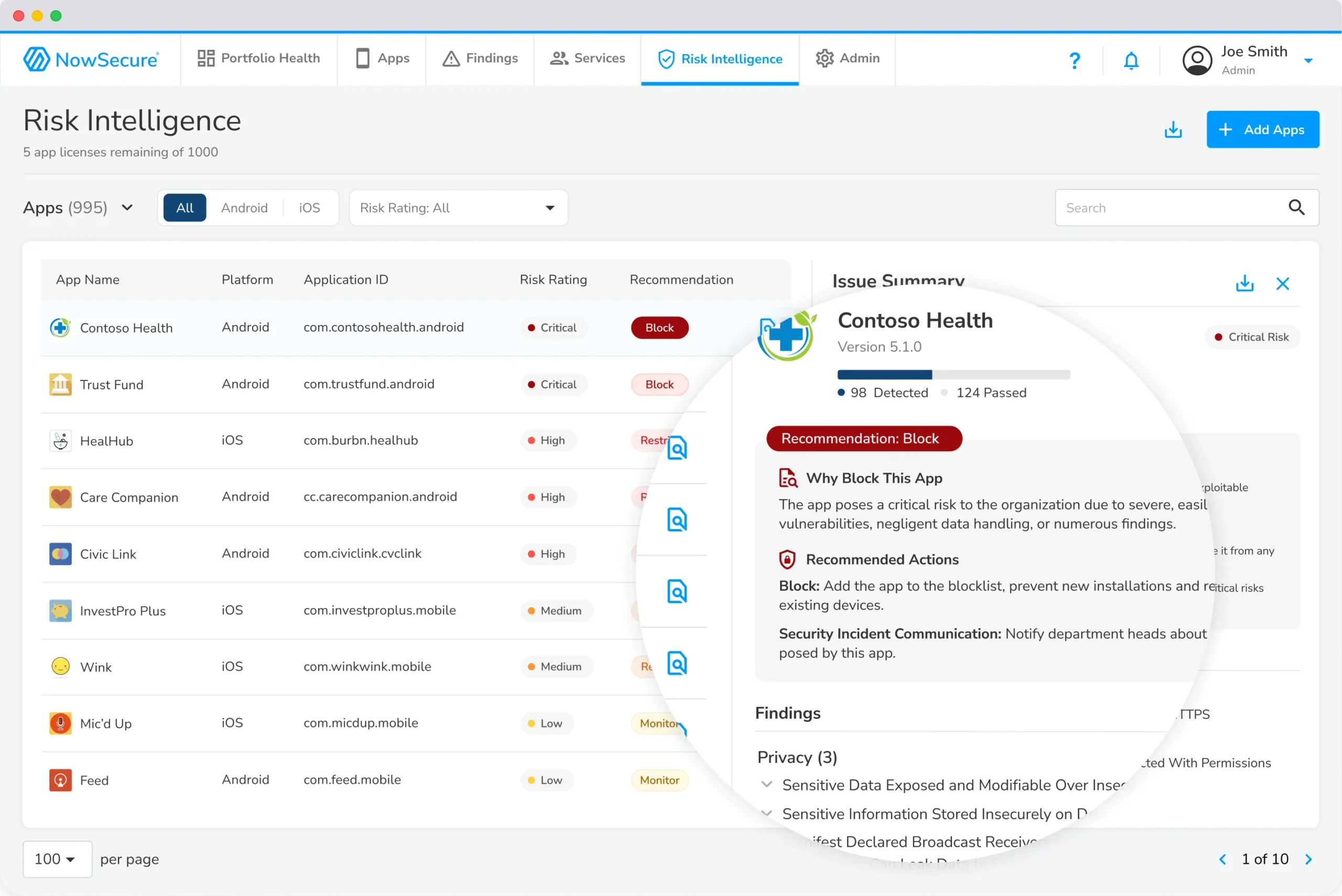Click the 124 Passed label
The height and width of the screenshot is (896, 1342).
(x=991, y=392)
